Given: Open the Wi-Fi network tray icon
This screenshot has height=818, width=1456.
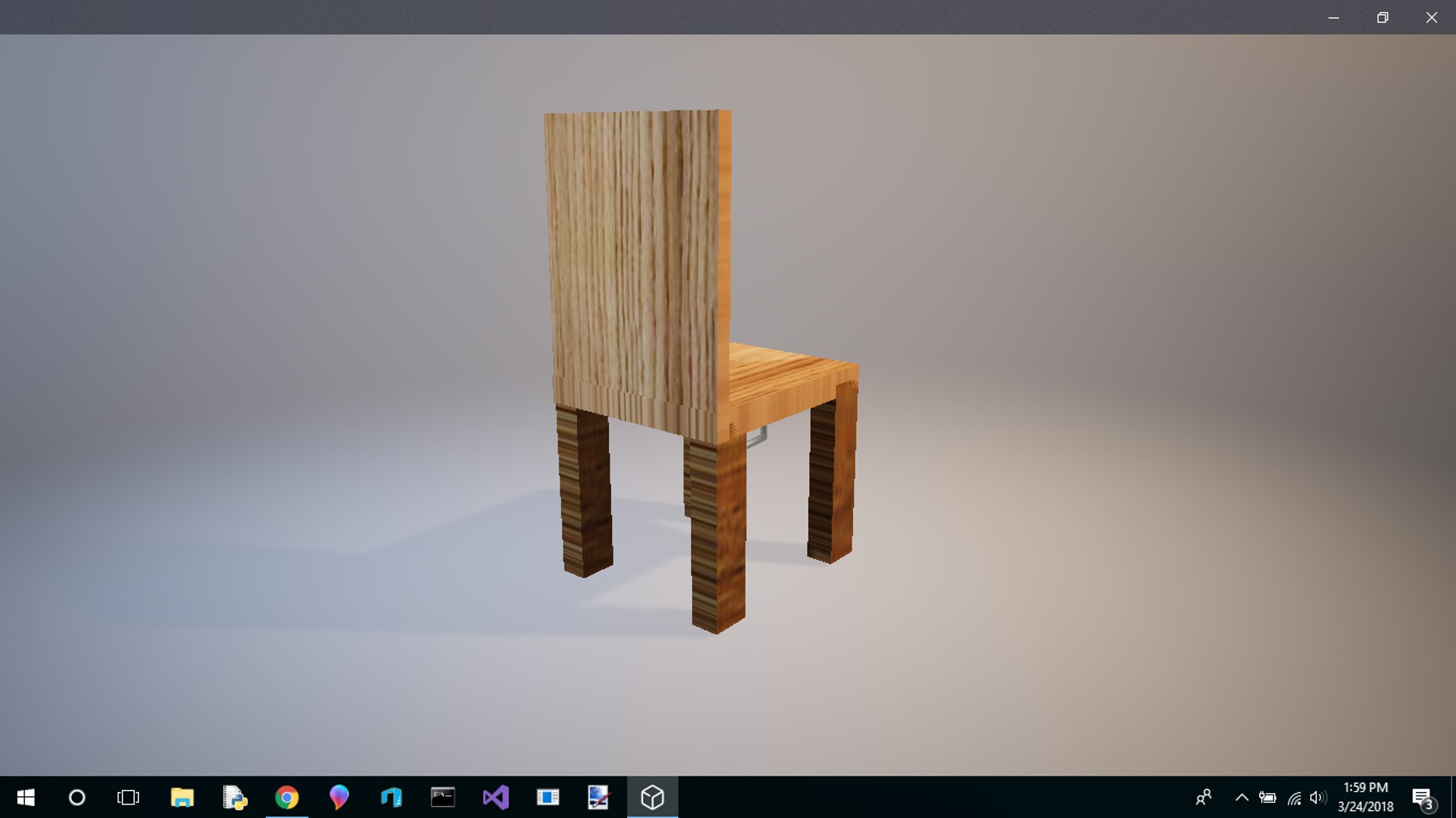Looking at the screenshot, I should click(1294, 798).
